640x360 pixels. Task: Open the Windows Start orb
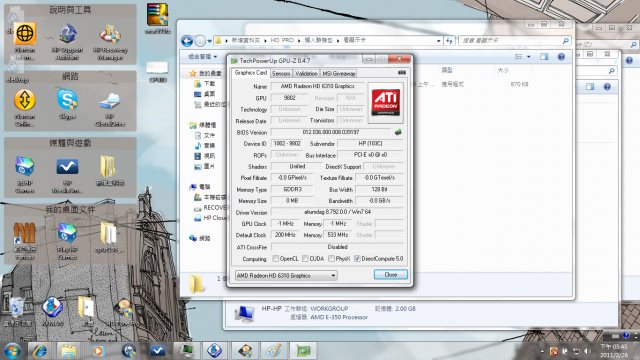[12, 351]
